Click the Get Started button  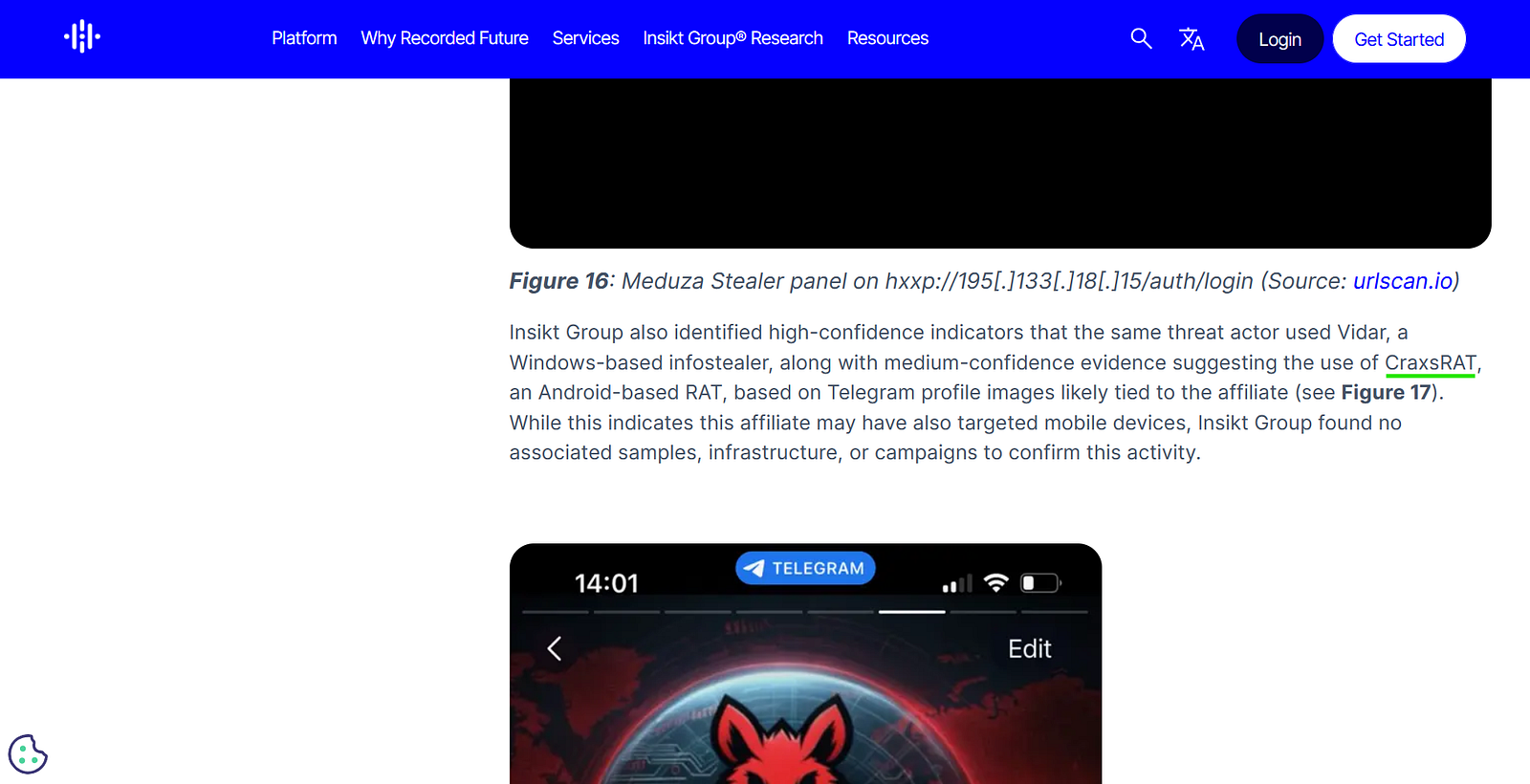click(1399, 39)
